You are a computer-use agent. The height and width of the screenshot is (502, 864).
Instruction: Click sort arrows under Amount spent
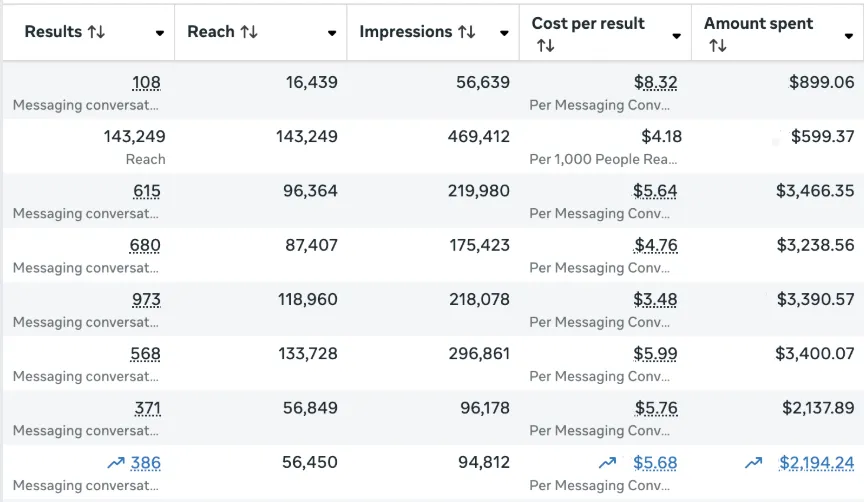click(x=717, y=46)
